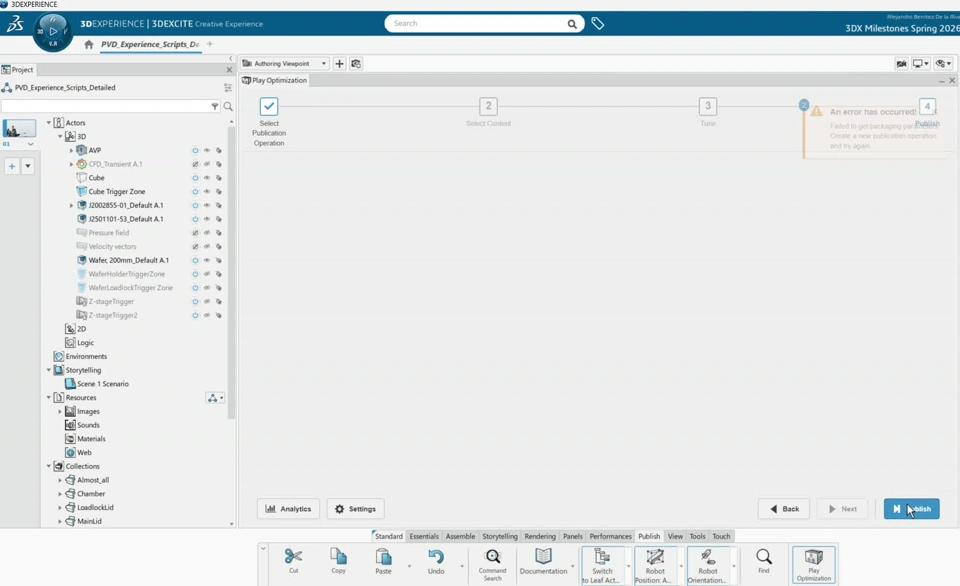Click the Cut scissors icon

[x=293, y=557]
